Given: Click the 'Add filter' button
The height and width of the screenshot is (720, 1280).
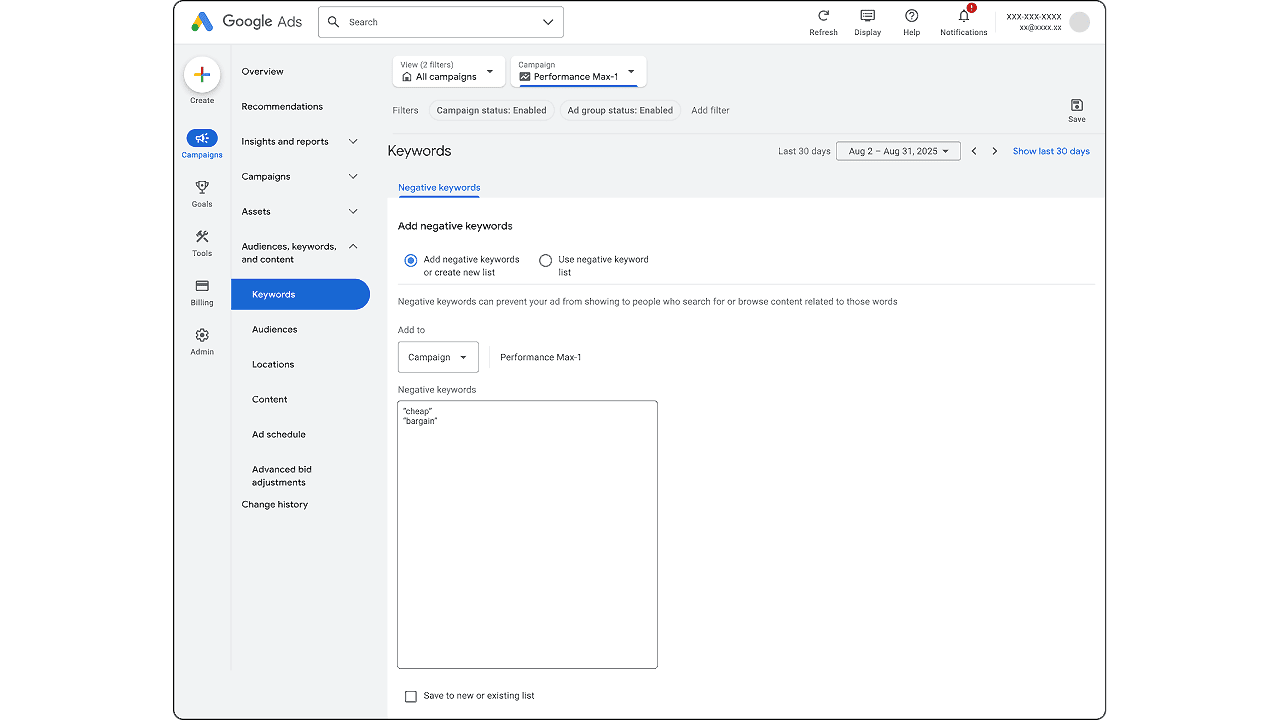Looking at the screenshot, I should [x=710, y=110].
